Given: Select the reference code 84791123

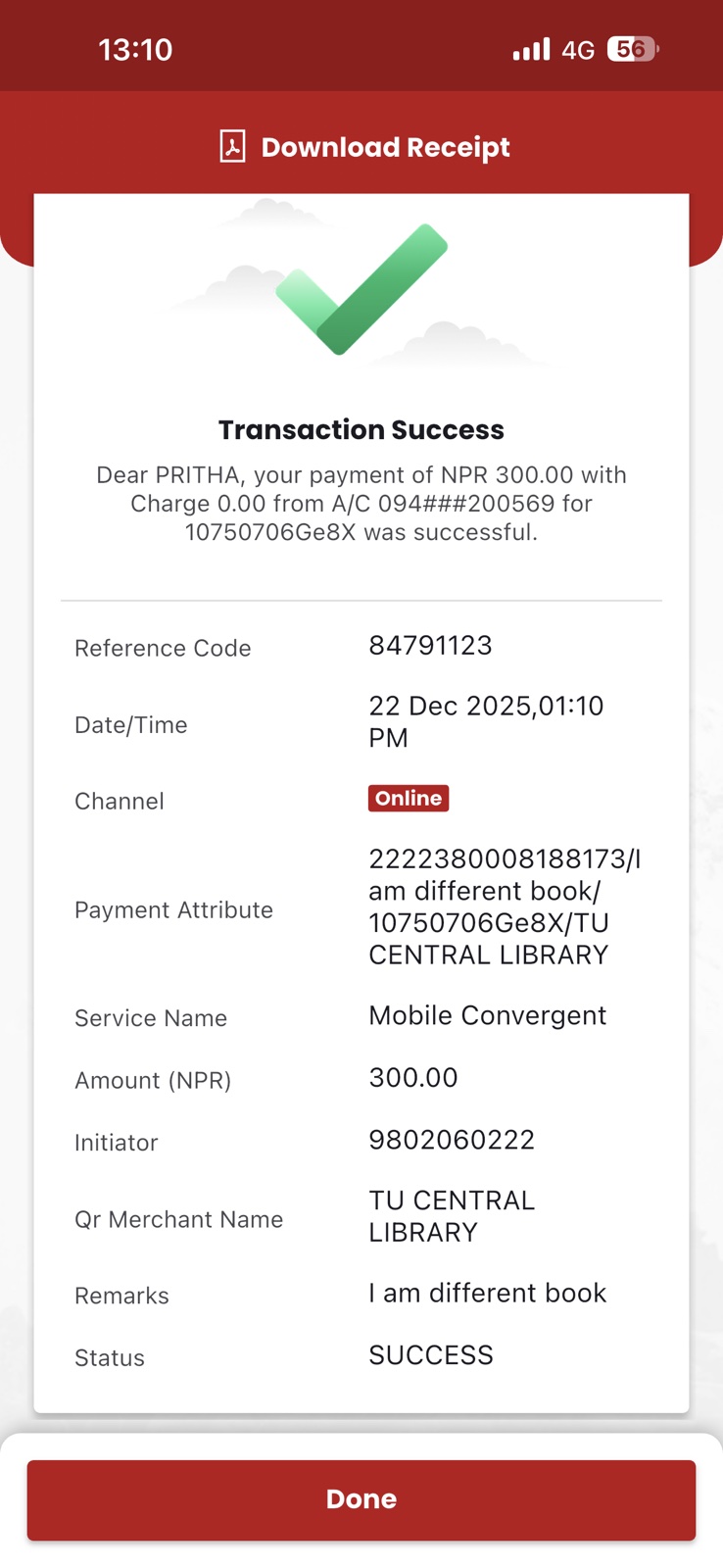Looking at the screenshot, I should point(430,646).
